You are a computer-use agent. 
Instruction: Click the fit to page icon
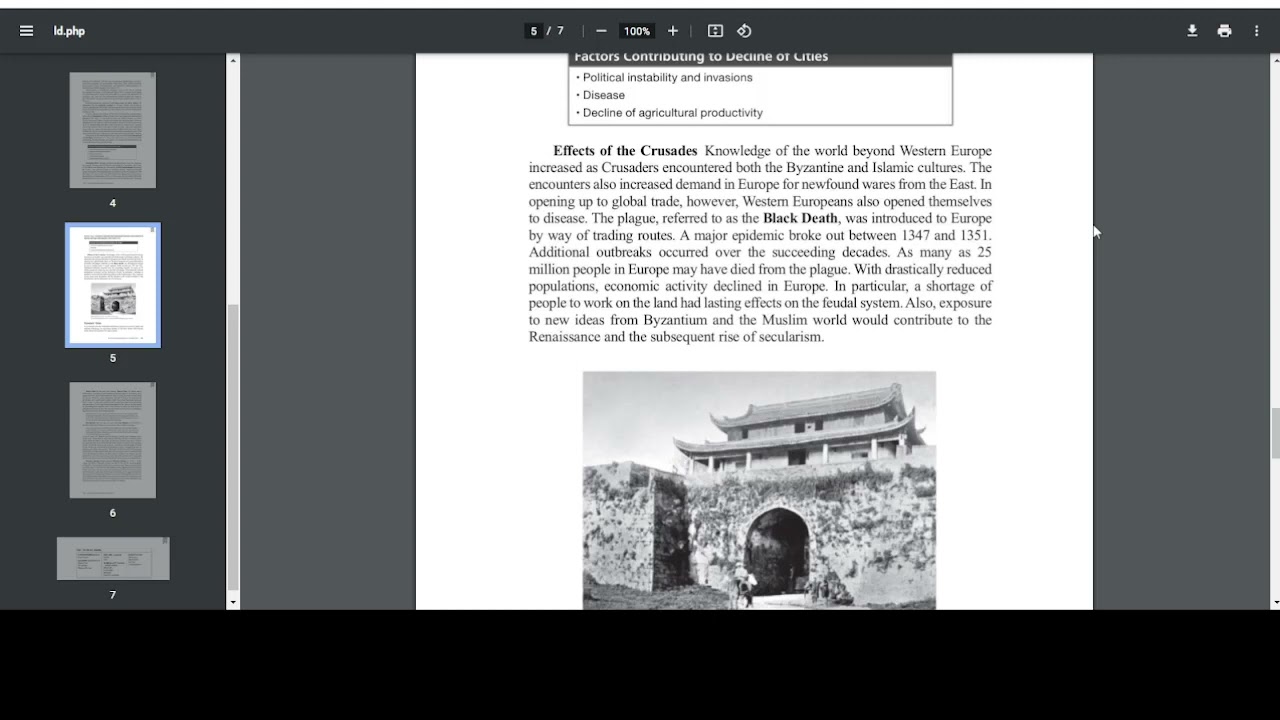[x=715, y=31]
